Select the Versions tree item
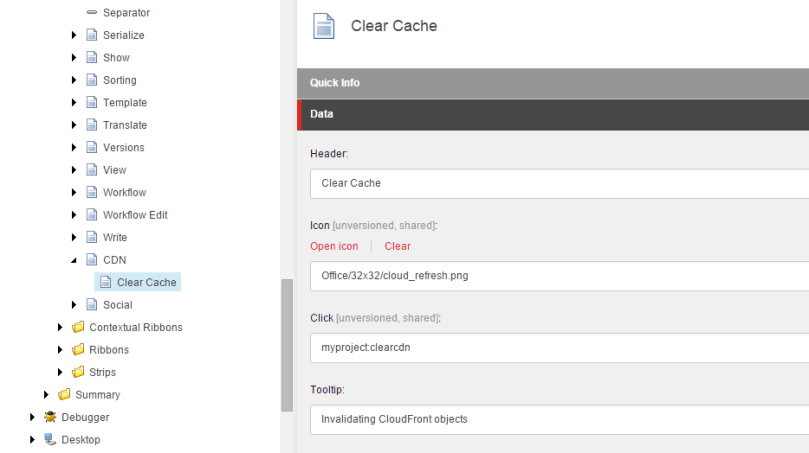This screenshot has height=453, width=809. click(x=123, y=147)
